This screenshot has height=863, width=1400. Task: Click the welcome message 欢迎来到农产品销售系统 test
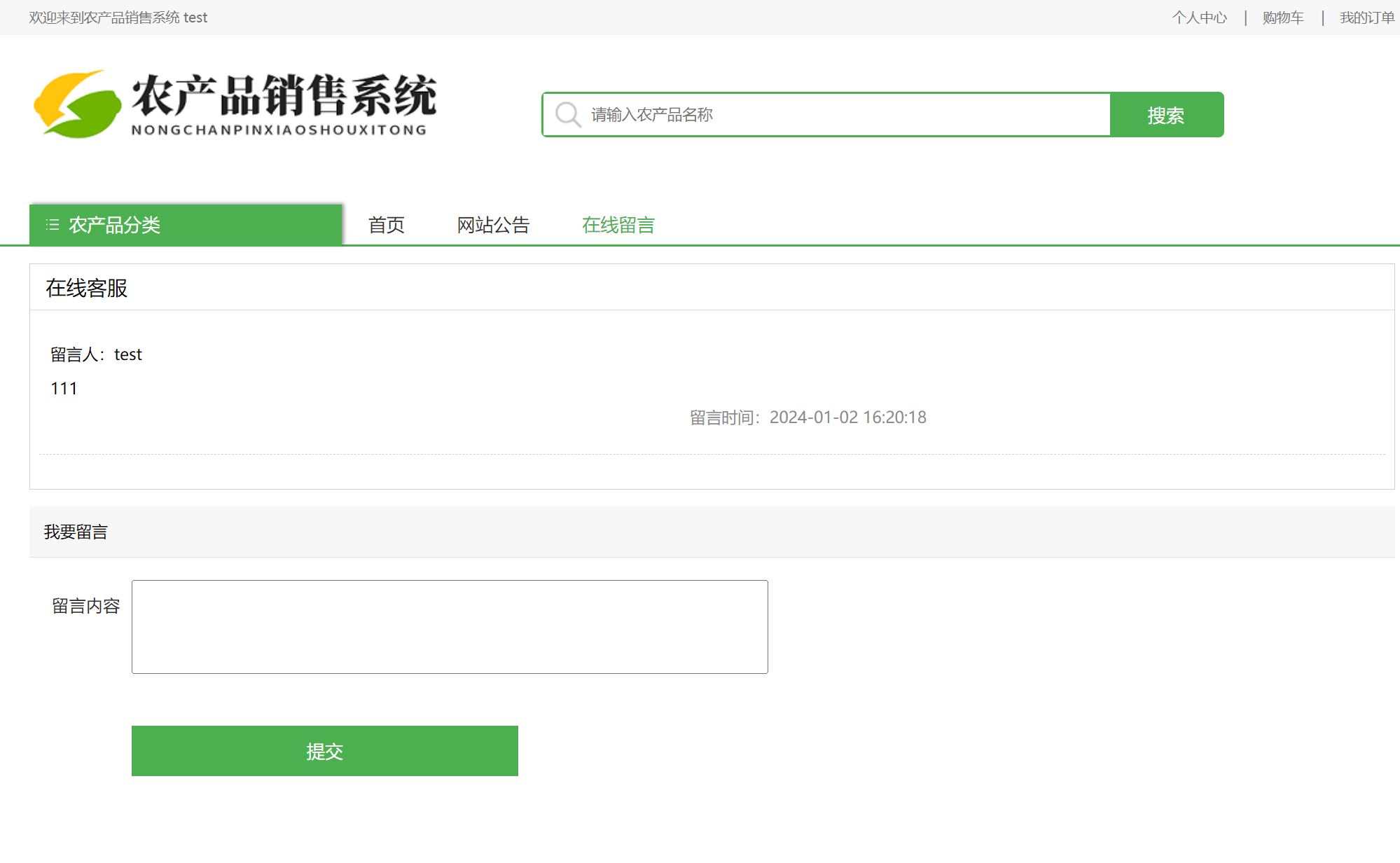tap(118, 17)
